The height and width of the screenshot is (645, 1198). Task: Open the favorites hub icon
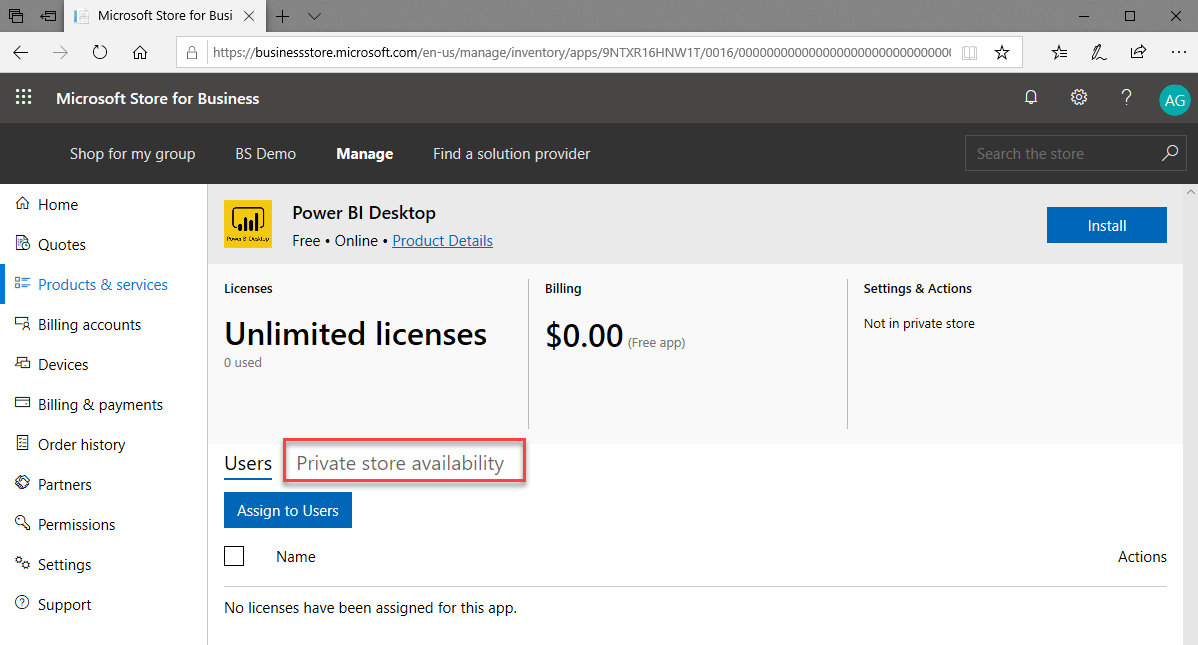[1059, 52]
